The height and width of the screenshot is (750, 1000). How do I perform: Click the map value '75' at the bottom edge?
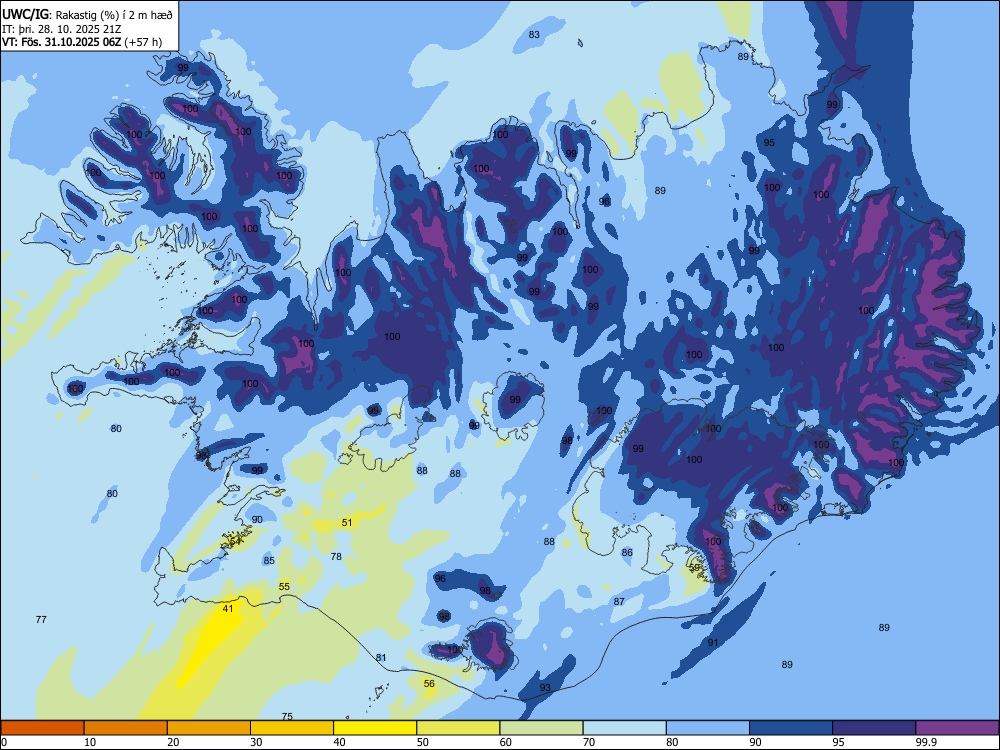click(287, 717)
